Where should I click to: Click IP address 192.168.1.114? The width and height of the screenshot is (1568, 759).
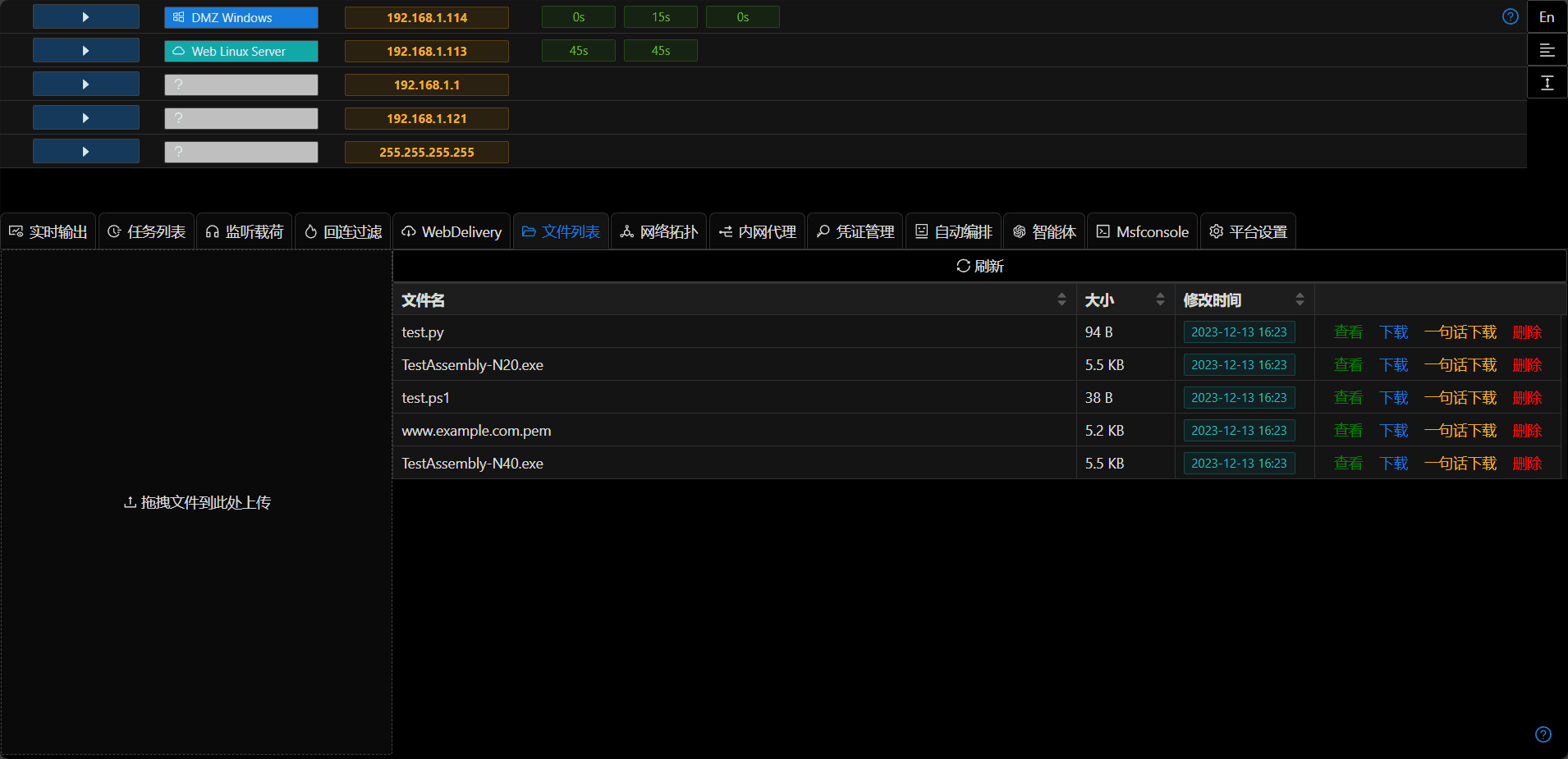click(427, 17)
